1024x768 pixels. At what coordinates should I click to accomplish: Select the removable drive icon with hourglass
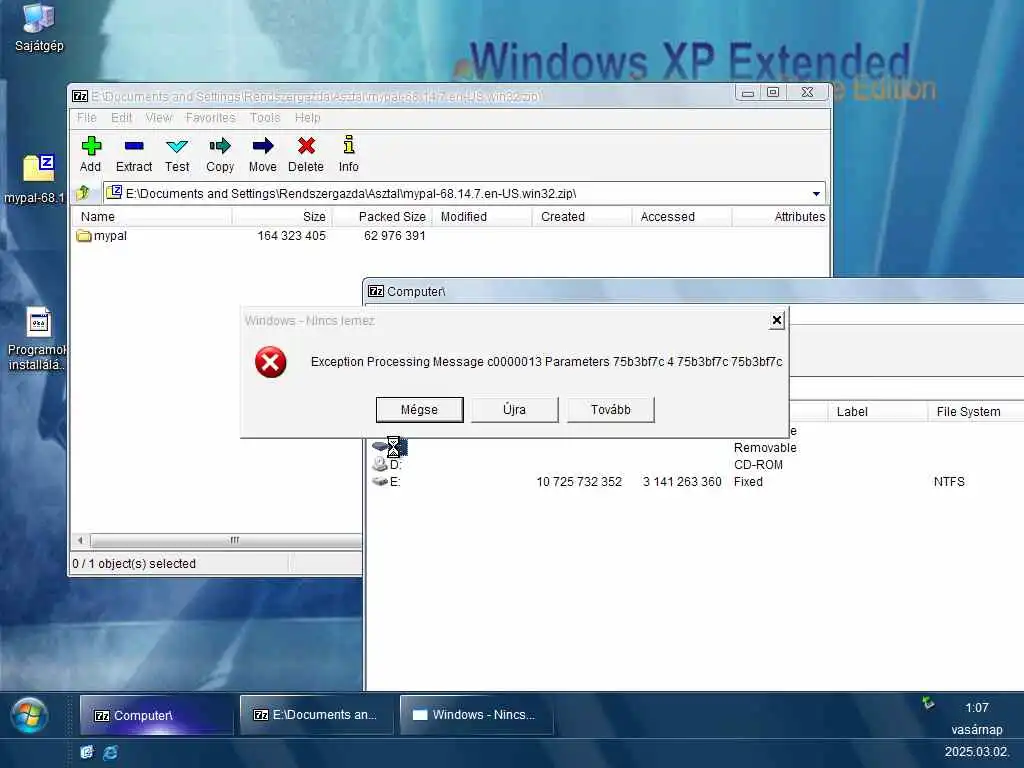pyautogui.click(x=390, y=447)
